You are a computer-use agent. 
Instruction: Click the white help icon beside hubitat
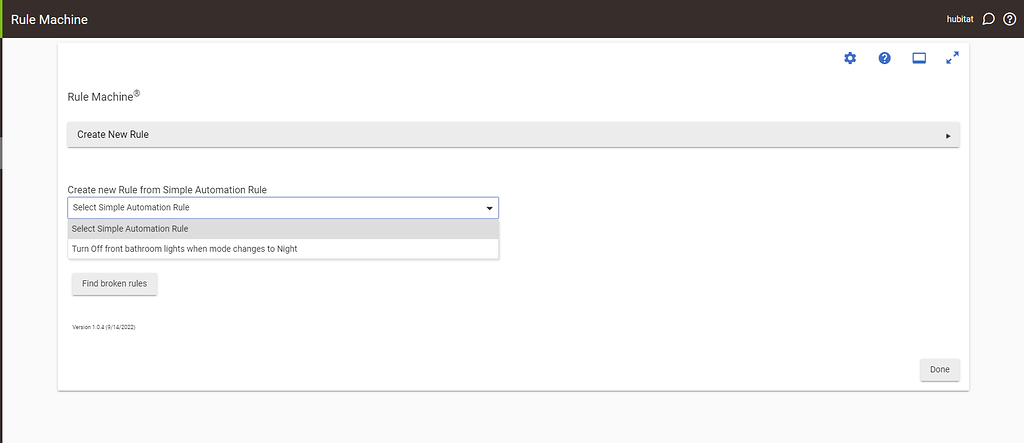(1009, 19)
